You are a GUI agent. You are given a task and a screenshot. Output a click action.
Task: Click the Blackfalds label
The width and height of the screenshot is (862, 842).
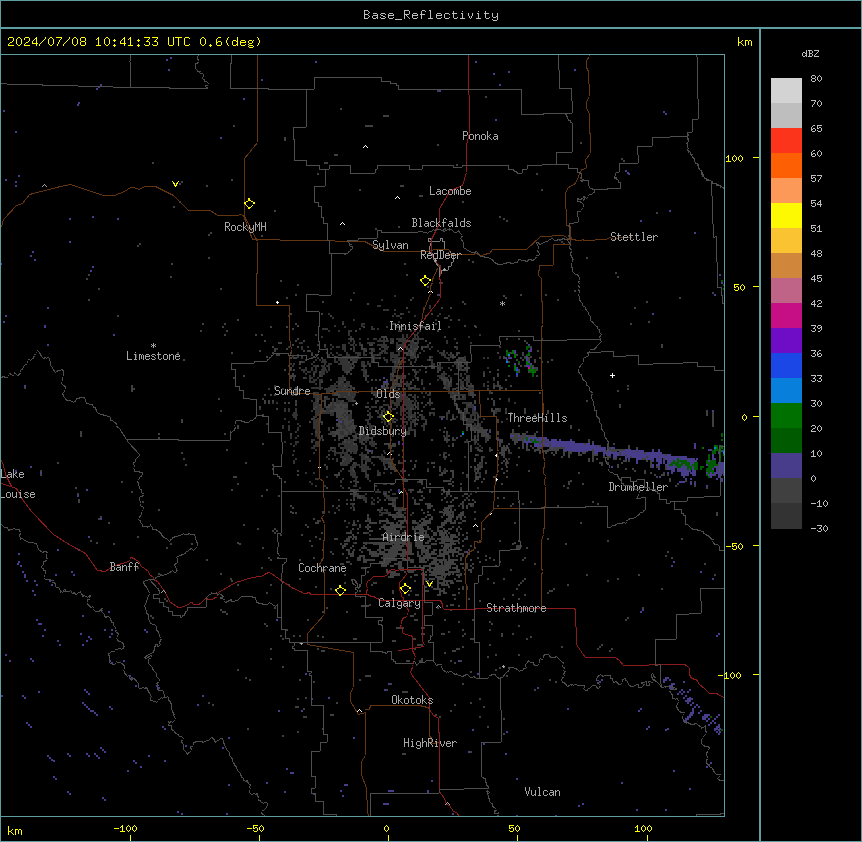(x=441, y=223)
